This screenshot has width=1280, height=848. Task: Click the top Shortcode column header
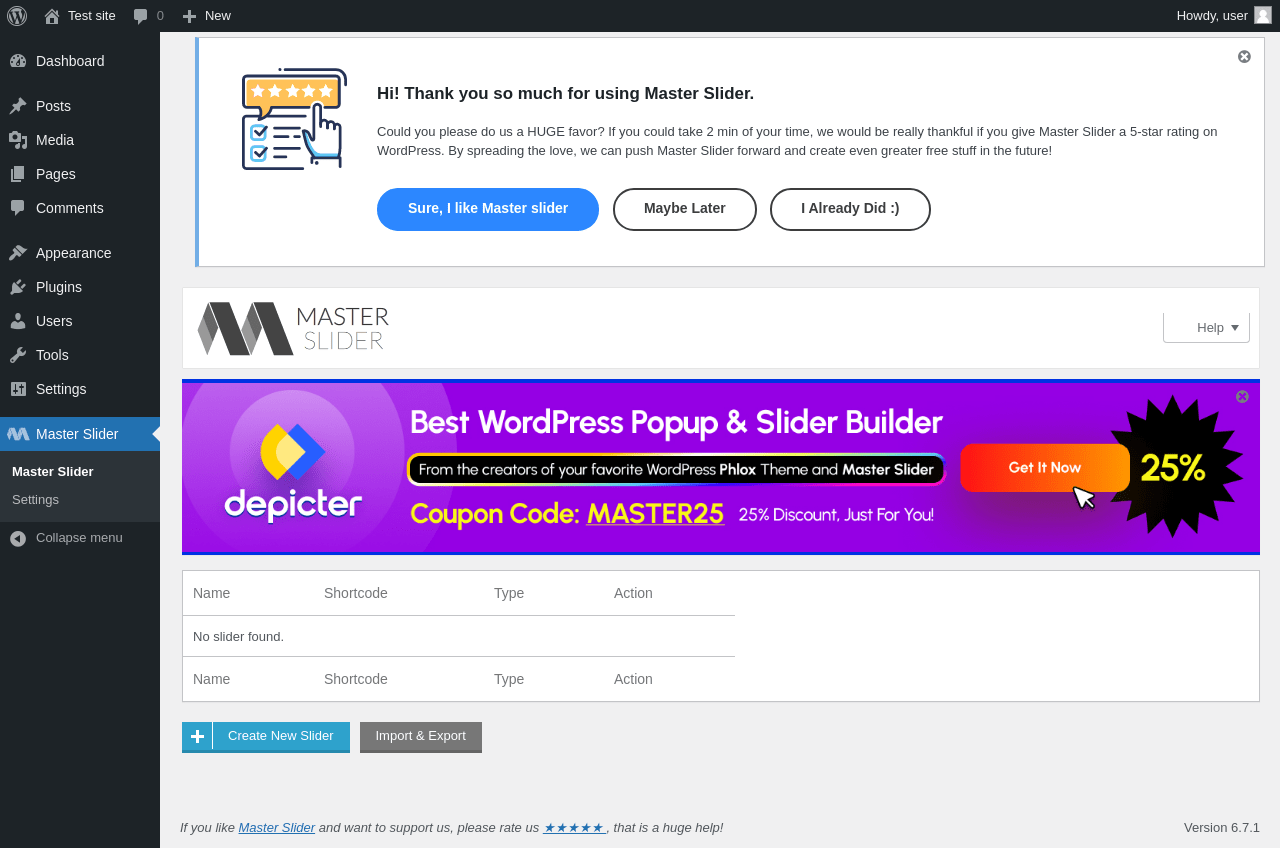356,593
